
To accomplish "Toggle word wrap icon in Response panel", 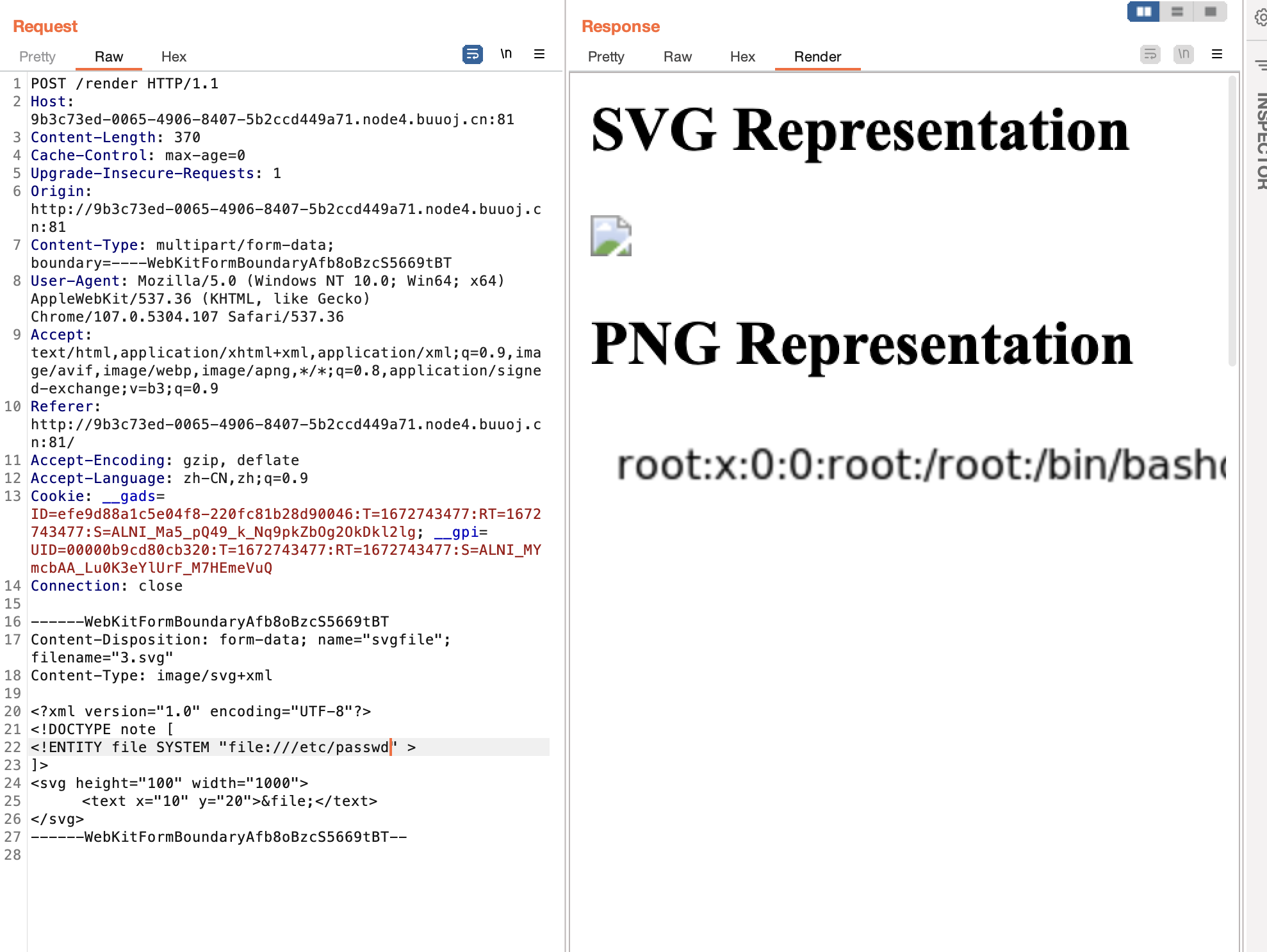I will pyautogui.click(x=1150, y=54).
